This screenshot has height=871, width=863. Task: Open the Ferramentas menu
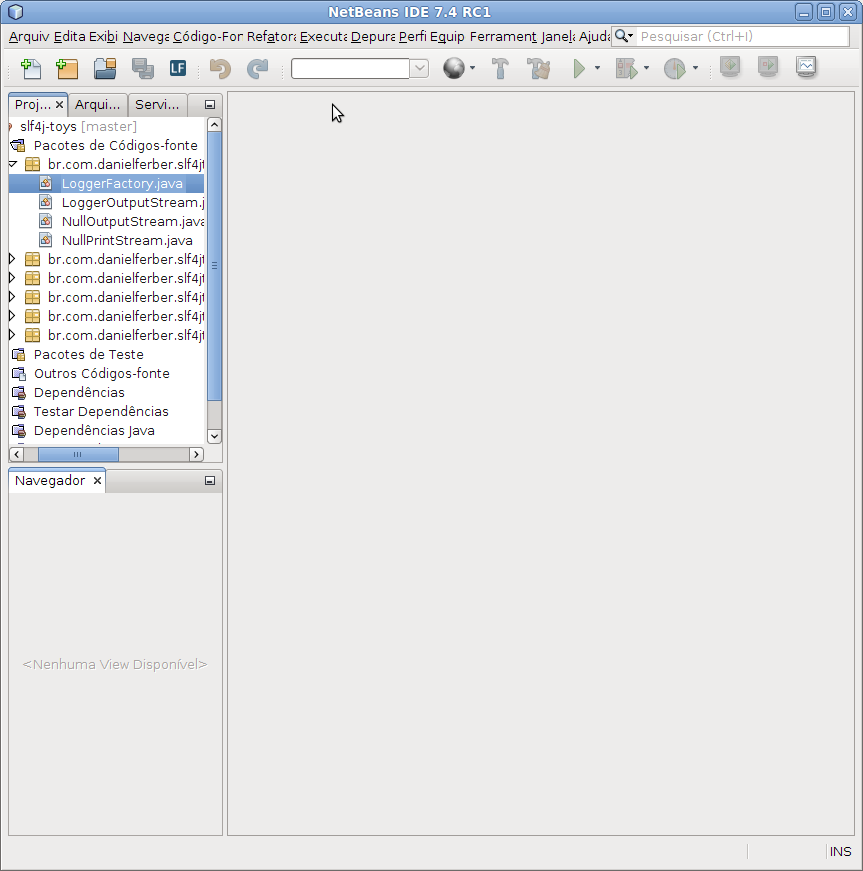(x=503, y=37)
